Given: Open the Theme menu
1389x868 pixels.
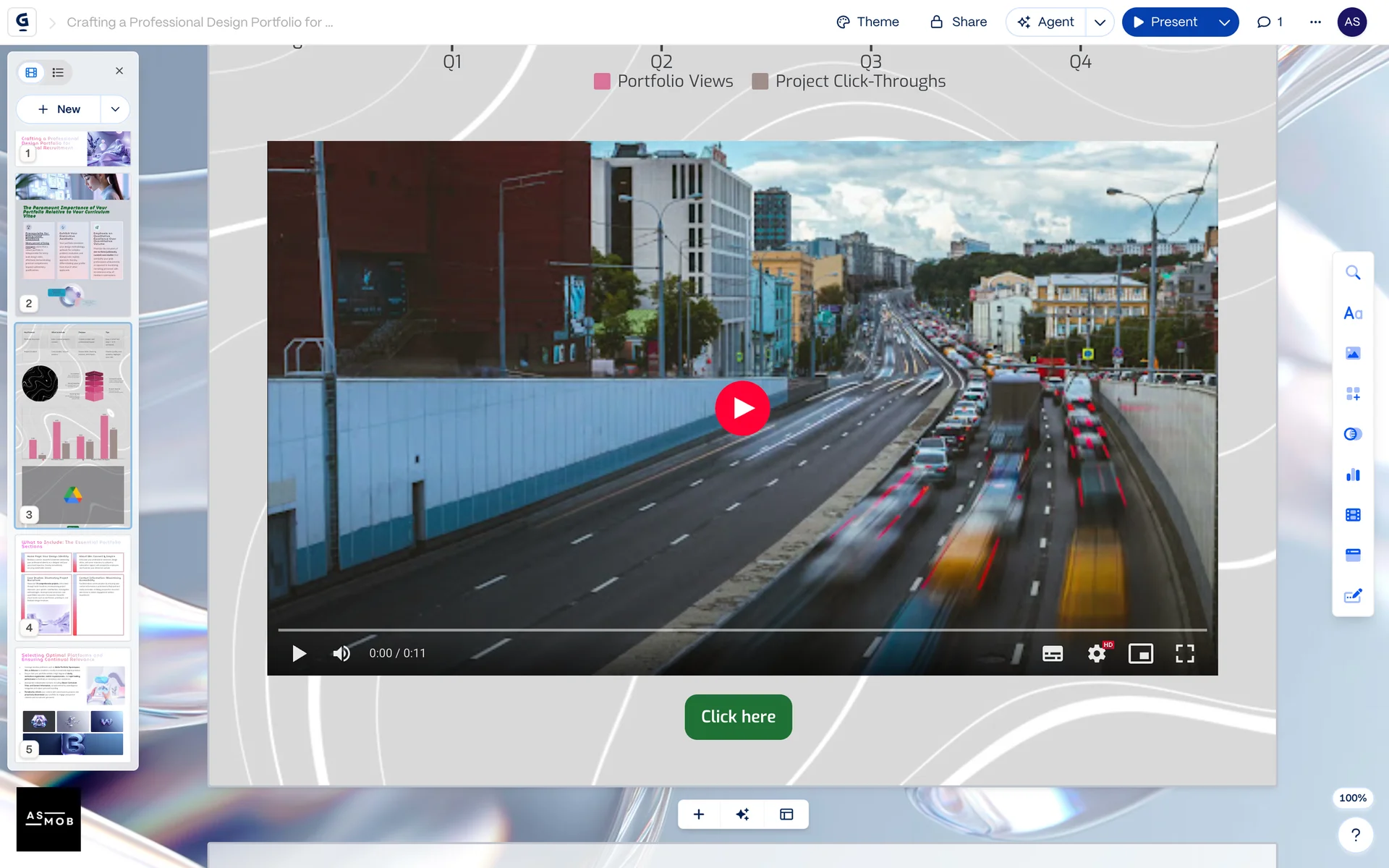Looking at the screenshot, I should tap(867, 22).
